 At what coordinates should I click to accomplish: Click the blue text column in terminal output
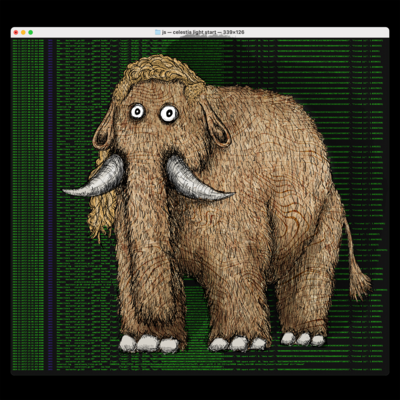(50, 204)
